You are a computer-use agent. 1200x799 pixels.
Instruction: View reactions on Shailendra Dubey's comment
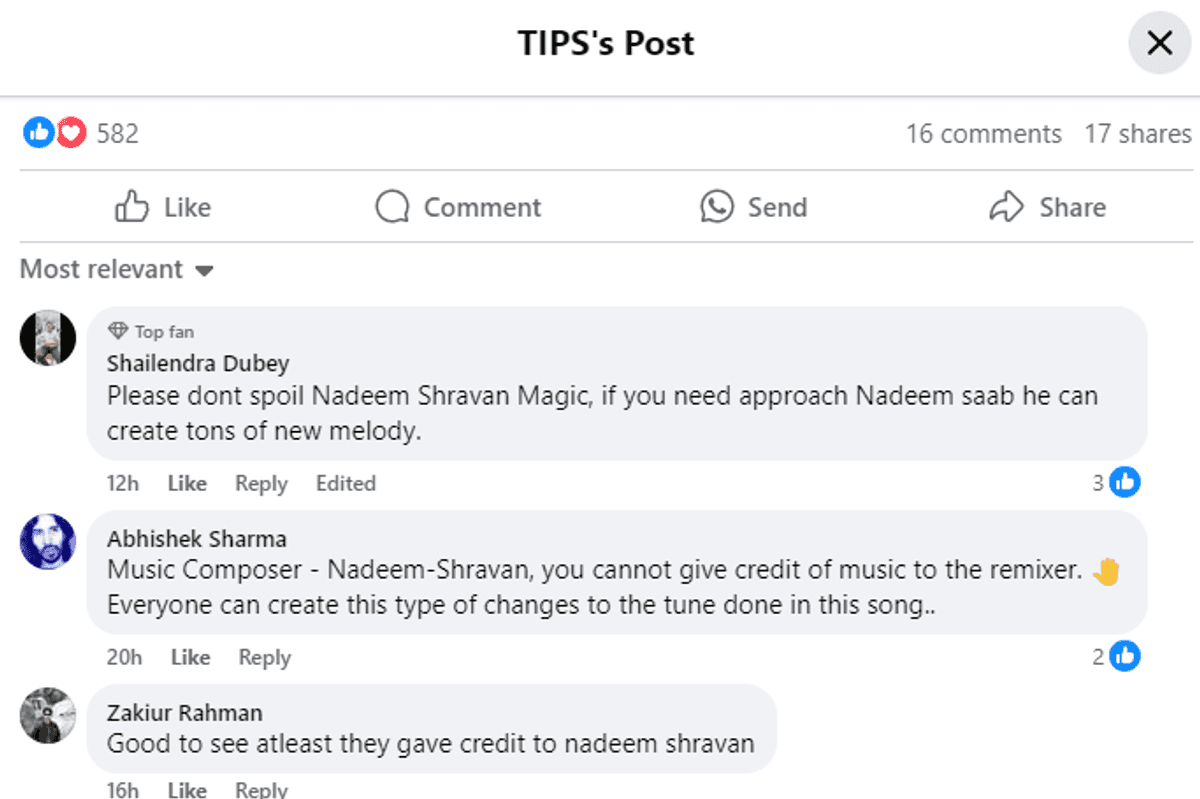tap(1116, 483)
